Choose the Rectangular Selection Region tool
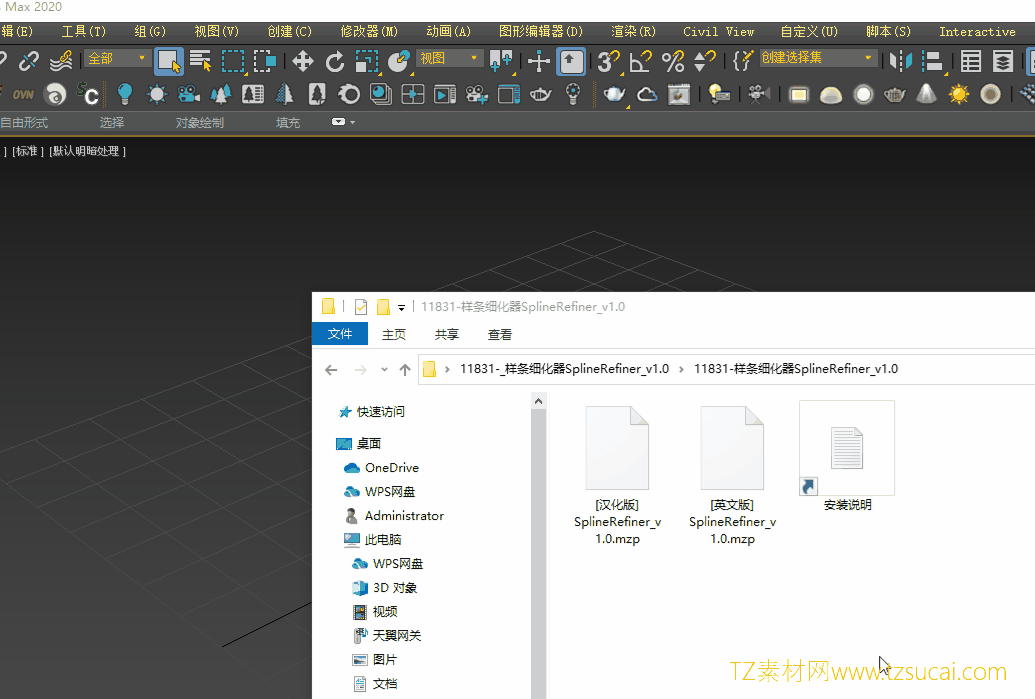 click(x=233, y=61)
